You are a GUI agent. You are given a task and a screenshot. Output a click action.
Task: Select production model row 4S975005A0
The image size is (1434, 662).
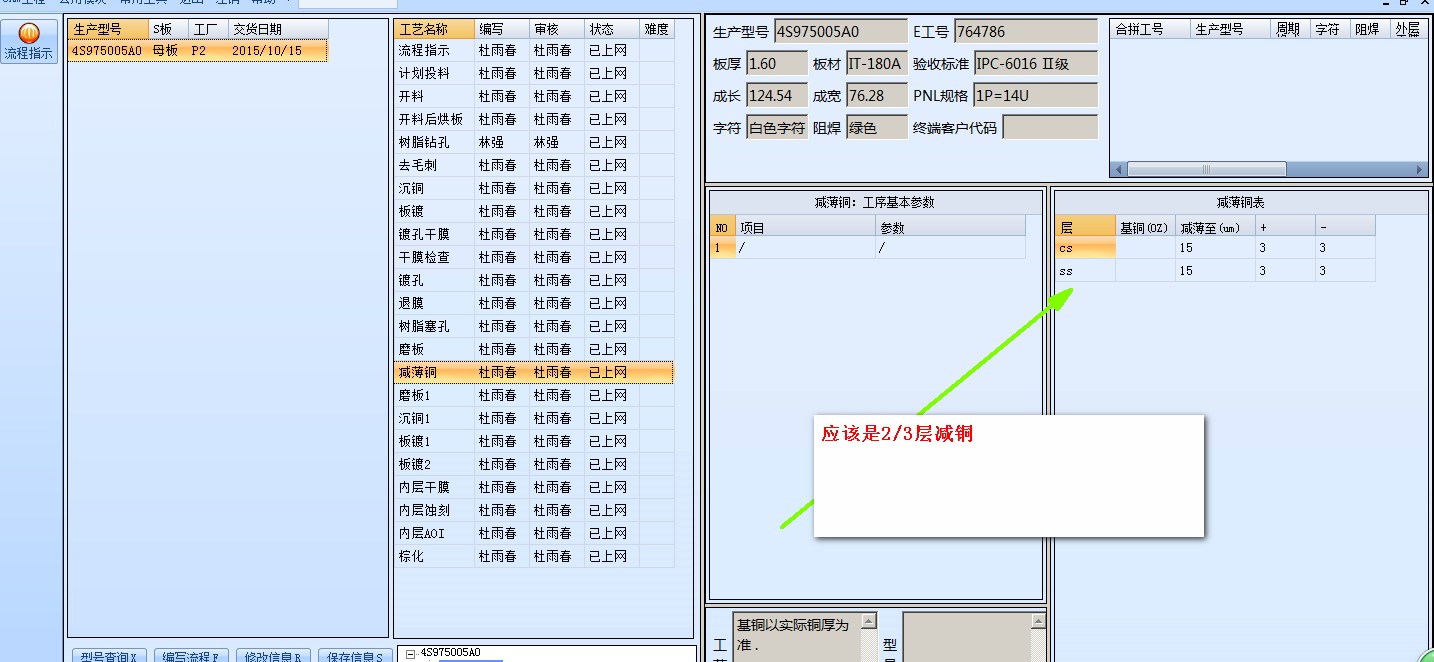click(197, 50)
